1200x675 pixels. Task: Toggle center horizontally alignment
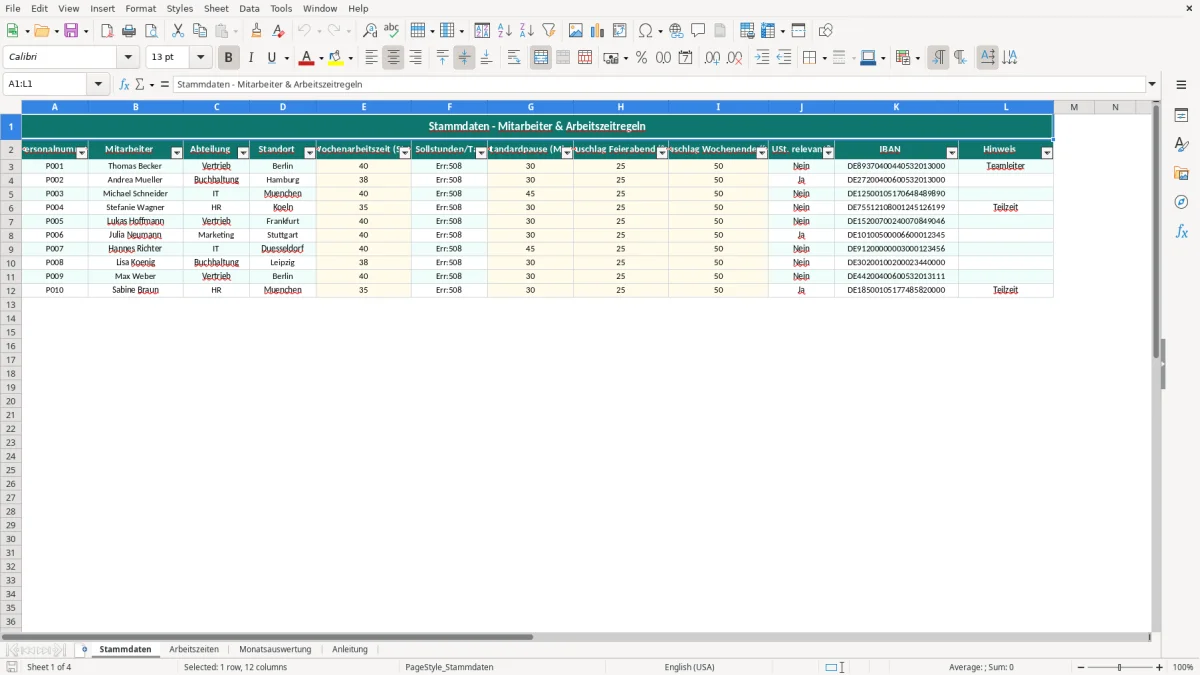[x=394, y=58]
